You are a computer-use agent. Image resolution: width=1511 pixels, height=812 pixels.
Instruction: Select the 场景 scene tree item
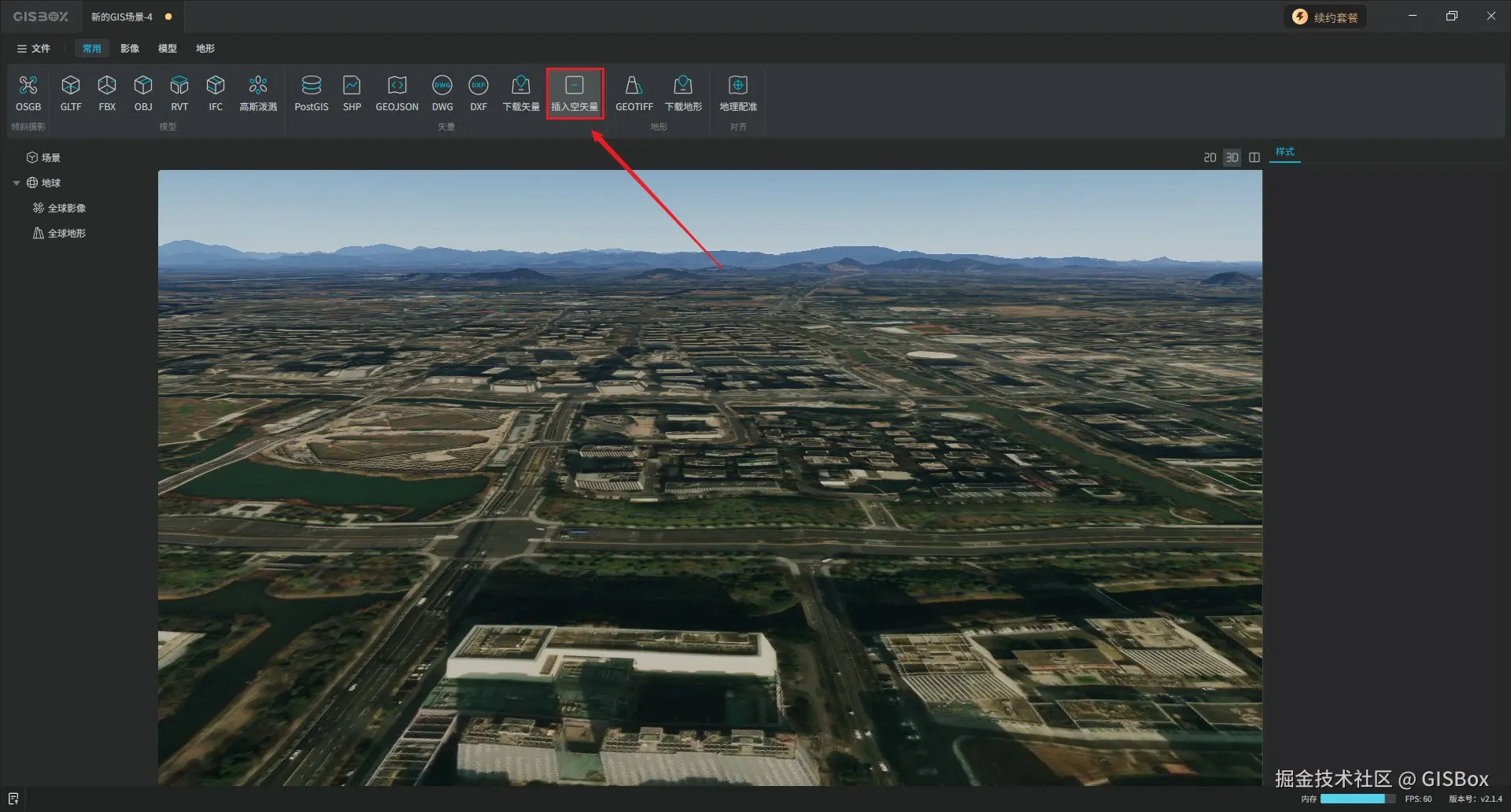[x=44, y=158]
